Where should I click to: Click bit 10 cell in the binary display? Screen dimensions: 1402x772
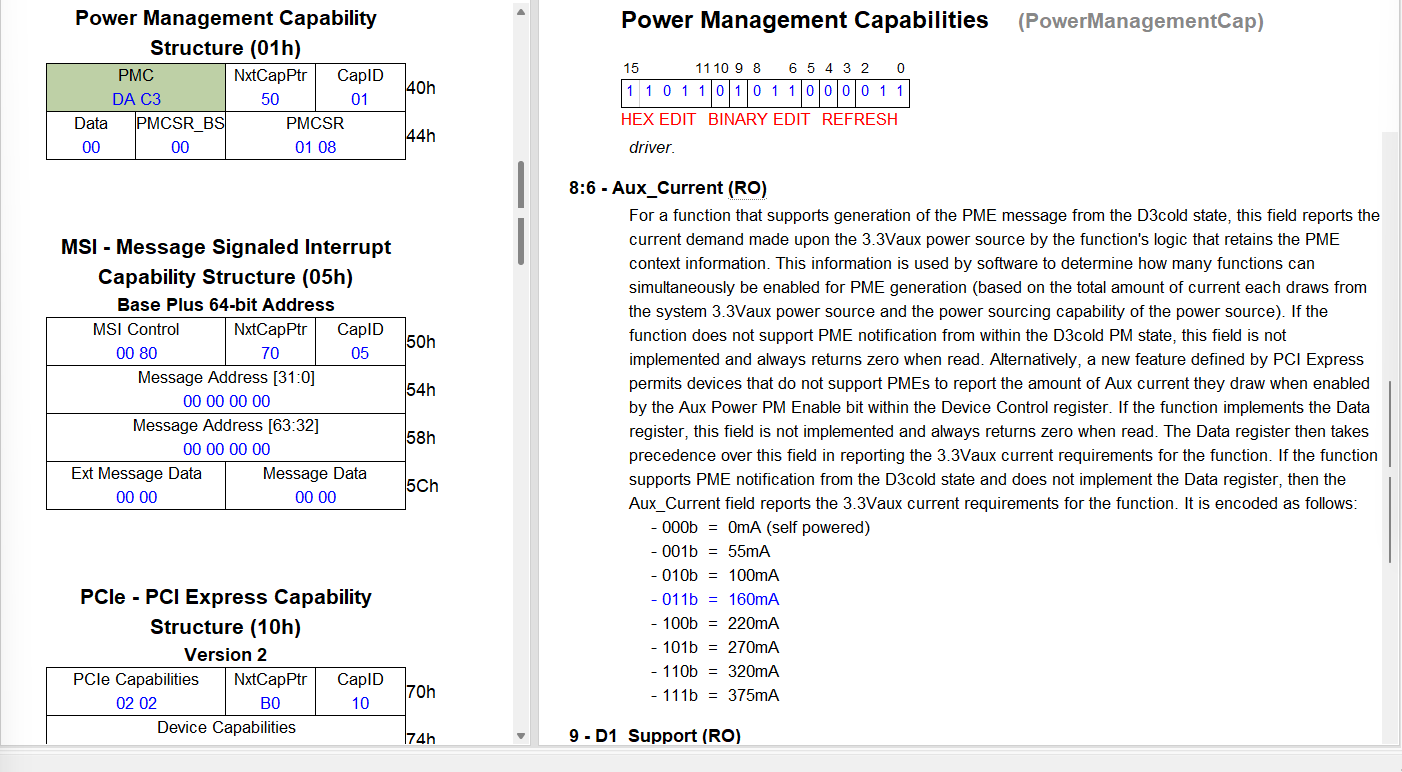(720, 93)
